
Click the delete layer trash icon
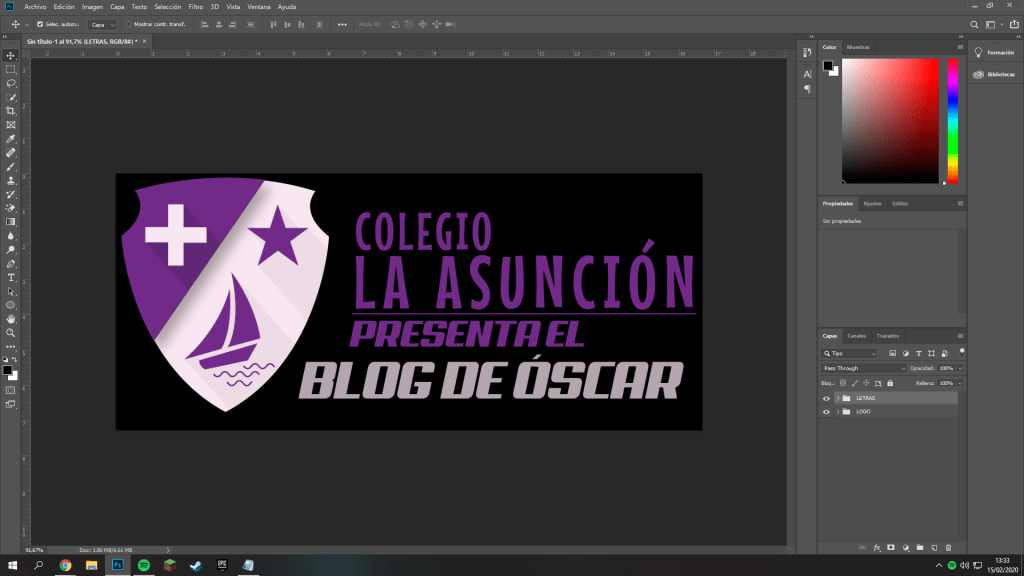pyautogui.click(x=947, y=547)
